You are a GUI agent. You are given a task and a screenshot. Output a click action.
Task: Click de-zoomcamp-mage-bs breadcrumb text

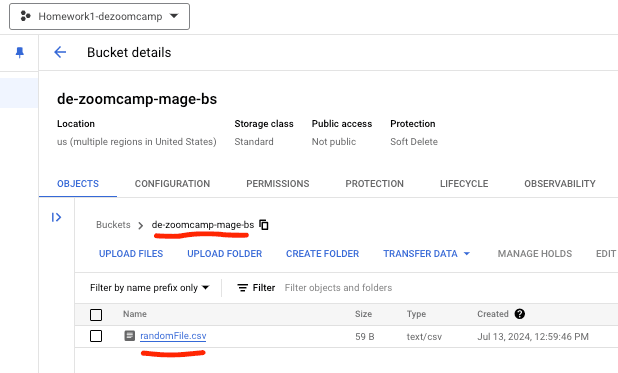point(203,225)
